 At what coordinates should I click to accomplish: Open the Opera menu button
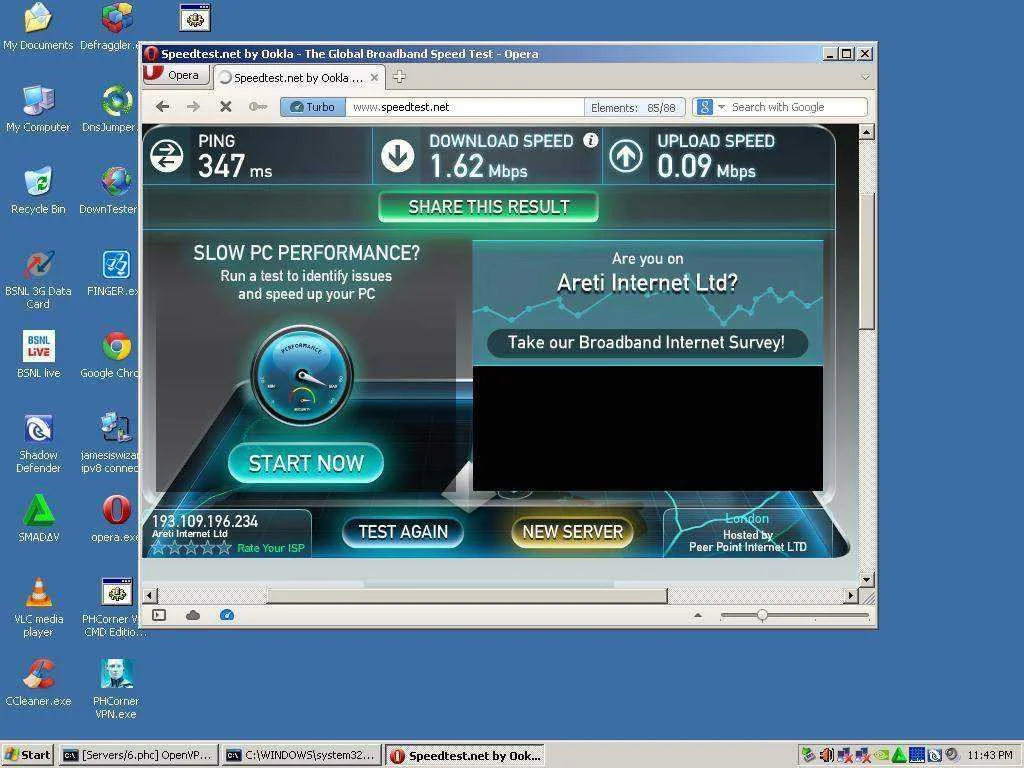coord(176,75)
